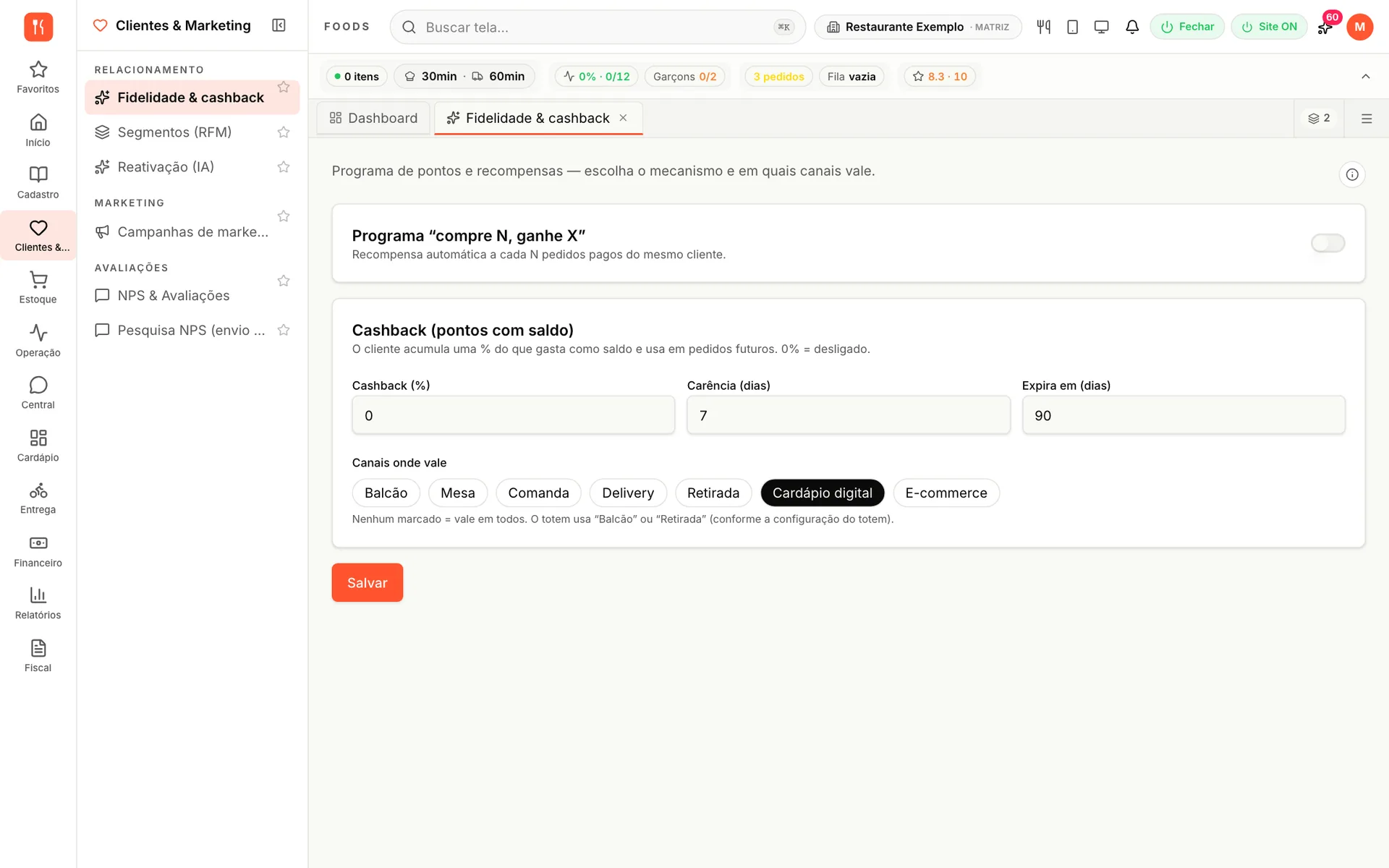
Task: Enable the 'compre N, ganhe X' program switch
Action: coord(1328,243)
